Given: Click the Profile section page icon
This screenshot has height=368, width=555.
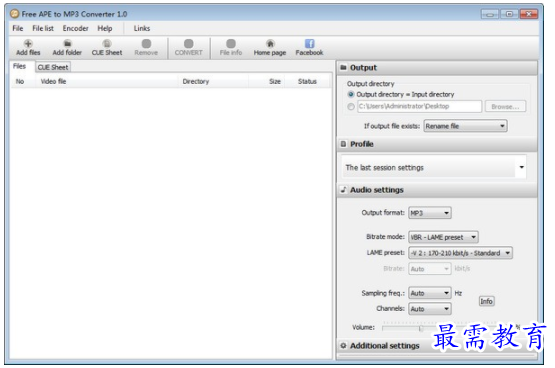Looking at the screenshot, I should pos(343,144).
